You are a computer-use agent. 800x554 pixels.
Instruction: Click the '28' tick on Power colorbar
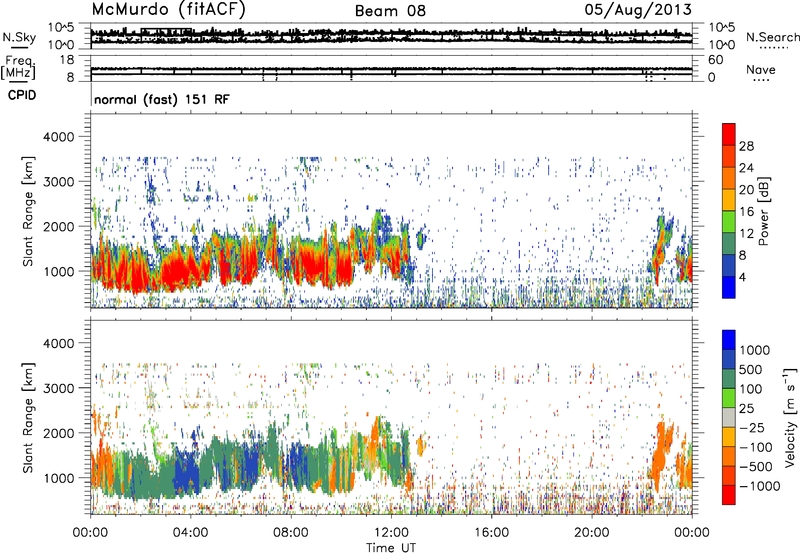click(746, 146)
